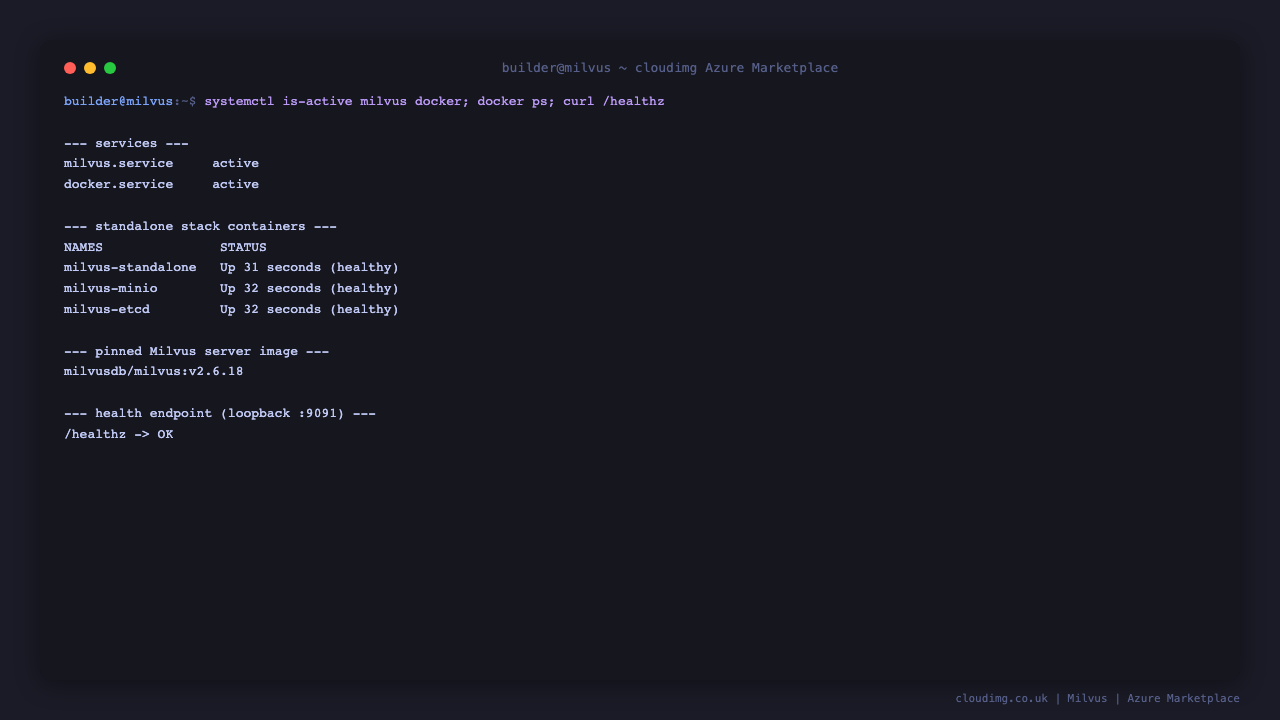Click the 'docker.service' entry
Viewport: 1280px width, 720px height.
pos(118,184)
